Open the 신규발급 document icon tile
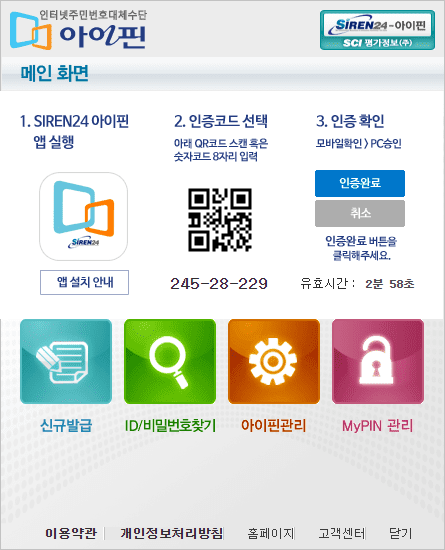445x550 pixels. 66,362
